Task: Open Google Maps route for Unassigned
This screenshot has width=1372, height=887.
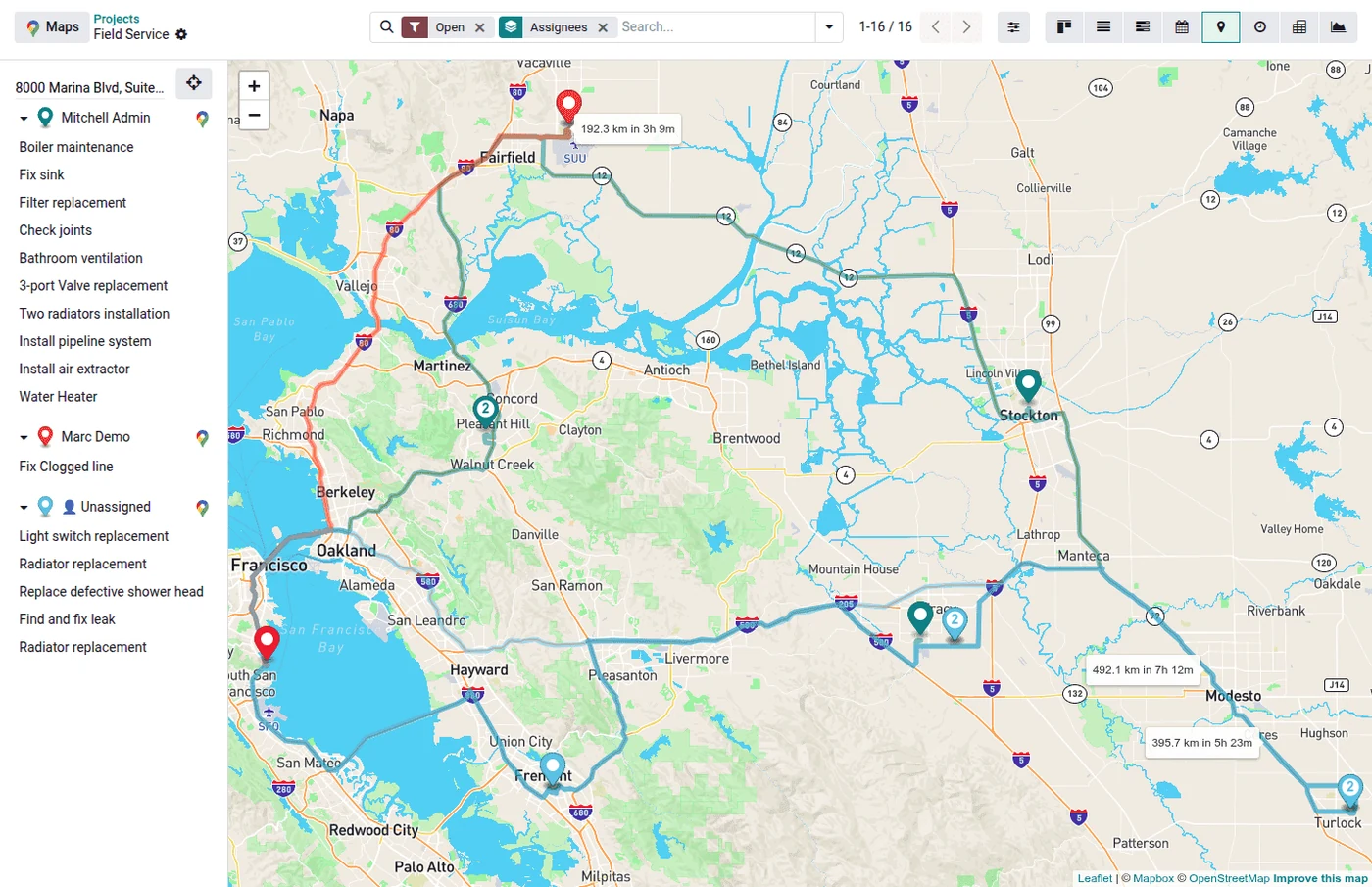Action: coord(202,508)
